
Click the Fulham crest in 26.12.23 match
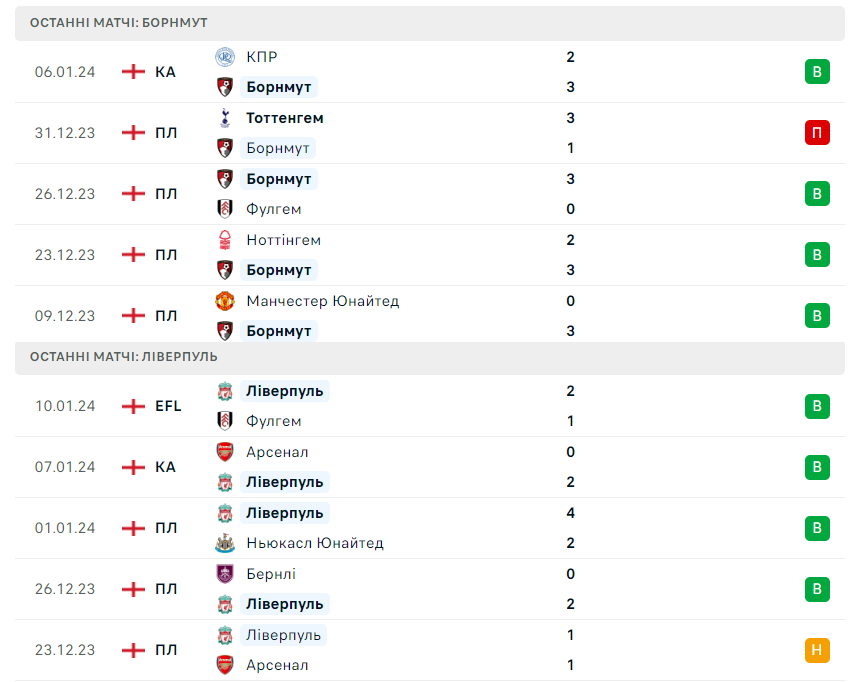(225, 209)
